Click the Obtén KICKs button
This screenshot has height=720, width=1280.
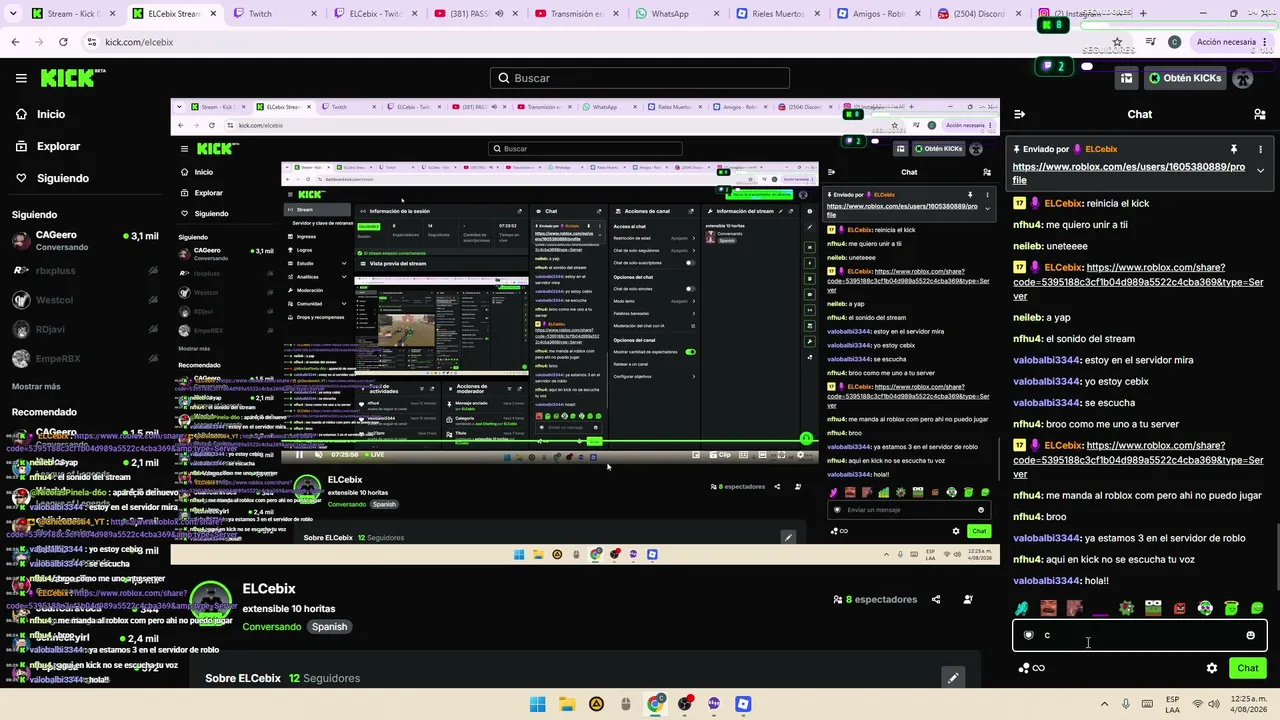coord(1185,78)
